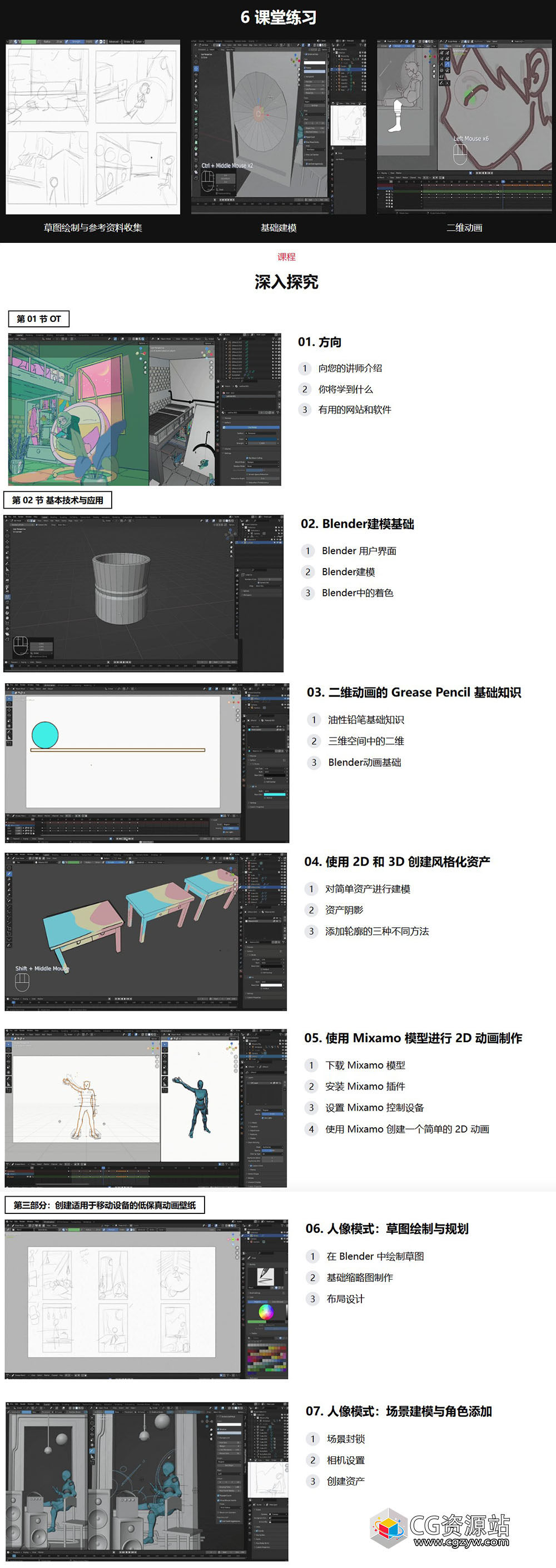Select Blender动画基础 lesson item
Viewport: 556px width, 1568px height.
pos(365,763)
